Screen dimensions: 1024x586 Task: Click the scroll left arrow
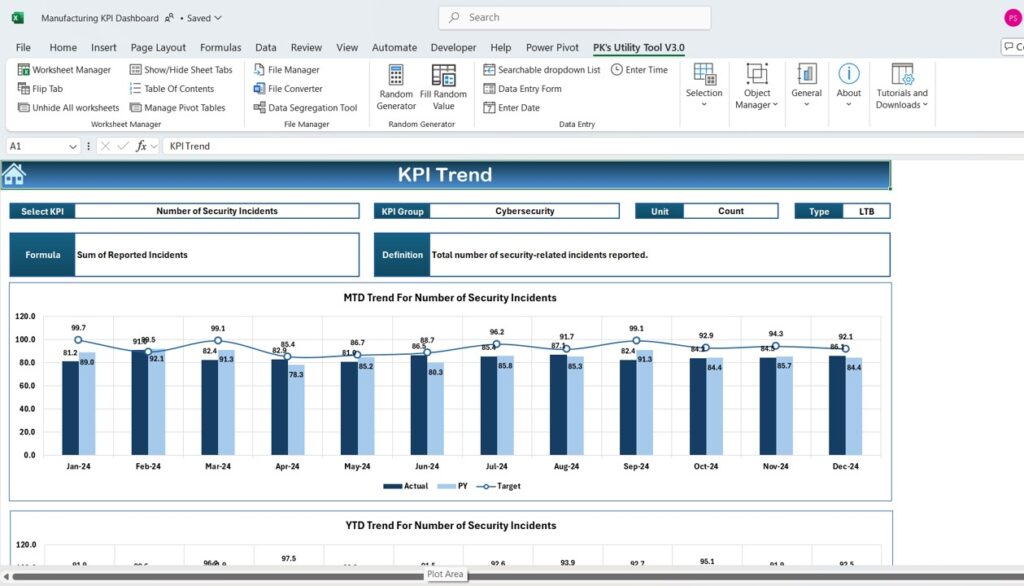tap(6, 576)
